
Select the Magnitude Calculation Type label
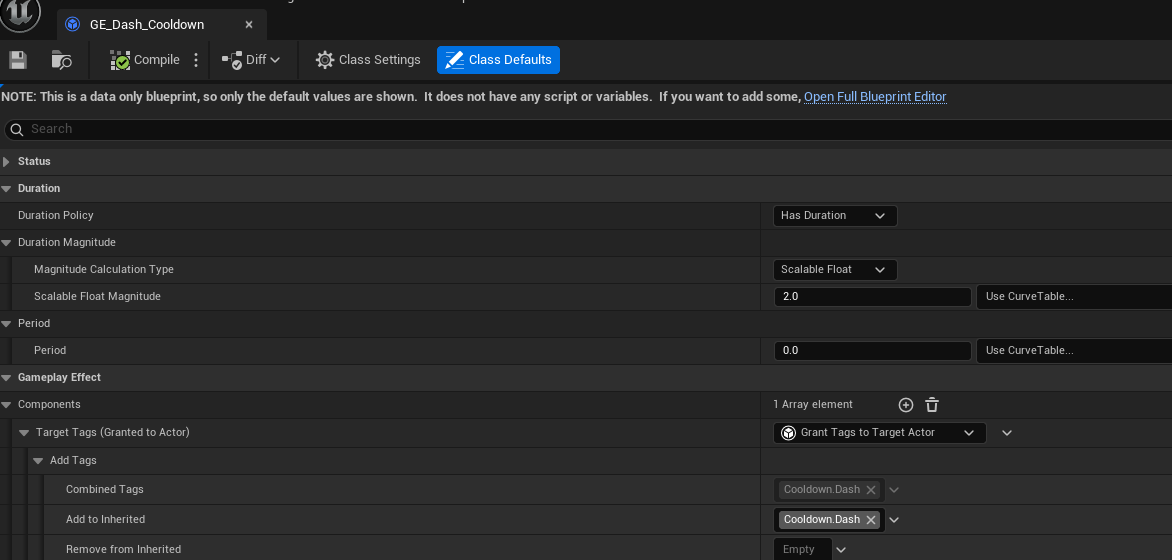click(104, 269)
